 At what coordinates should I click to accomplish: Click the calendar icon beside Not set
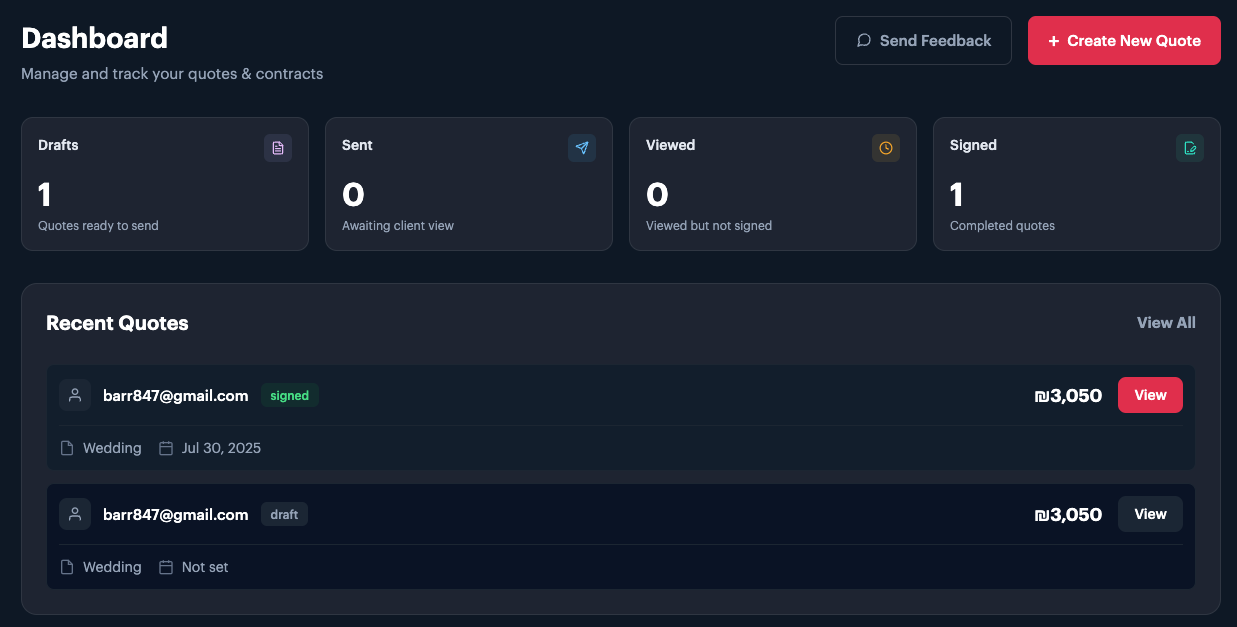pyautogui.click(x=166, y=567)
